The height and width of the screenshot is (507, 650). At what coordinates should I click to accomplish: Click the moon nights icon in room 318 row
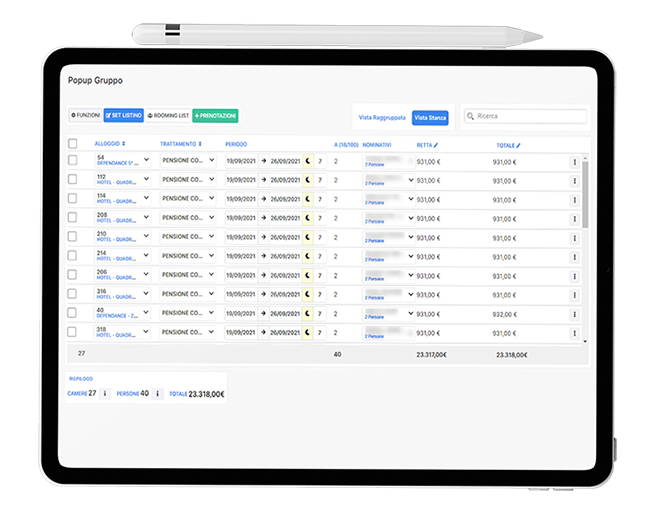(x=308, y=332)
